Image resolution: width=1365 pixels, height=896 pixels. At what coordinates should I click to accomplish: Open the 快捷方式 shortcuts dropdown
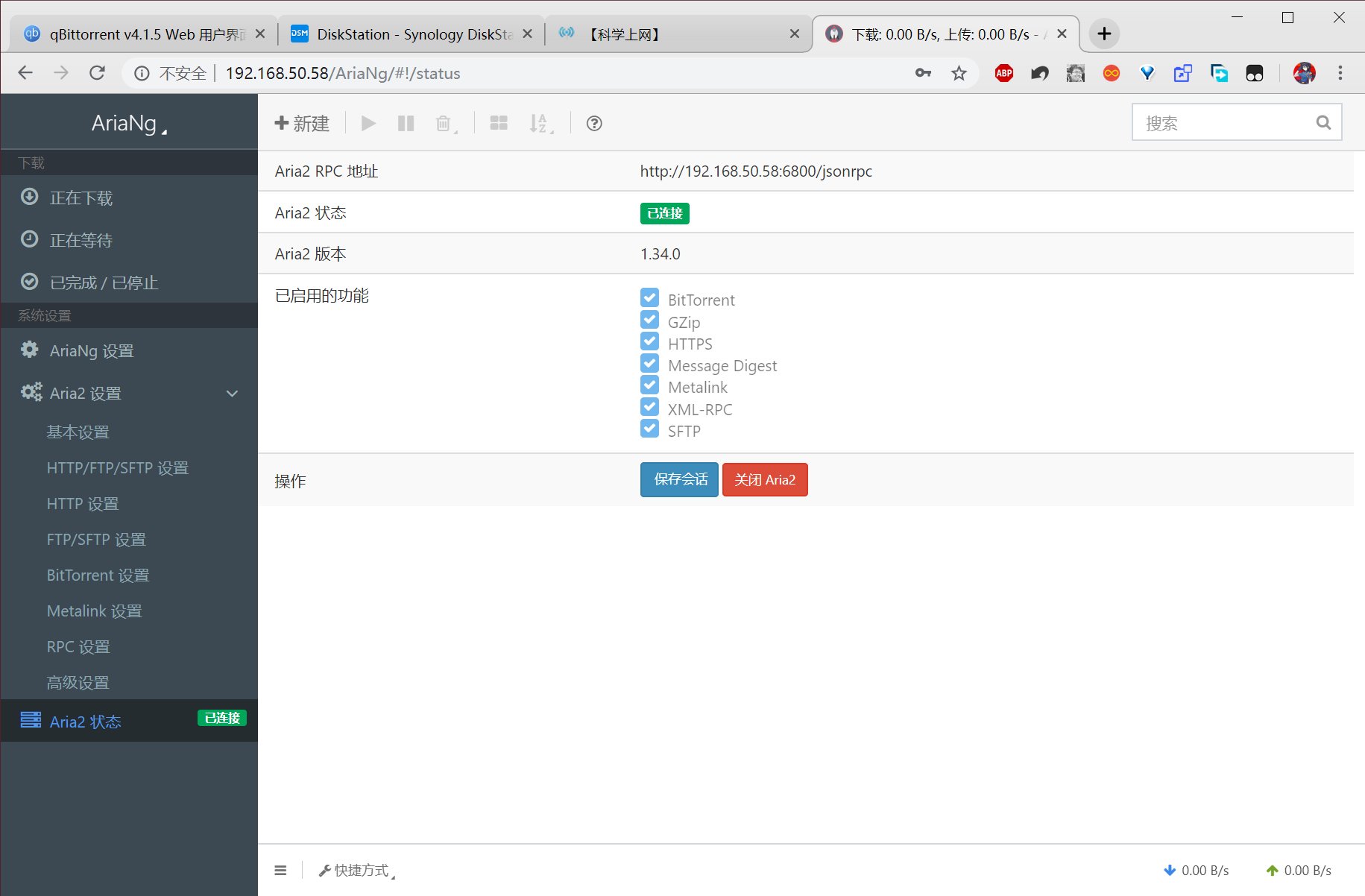click(x=357, y=871)
